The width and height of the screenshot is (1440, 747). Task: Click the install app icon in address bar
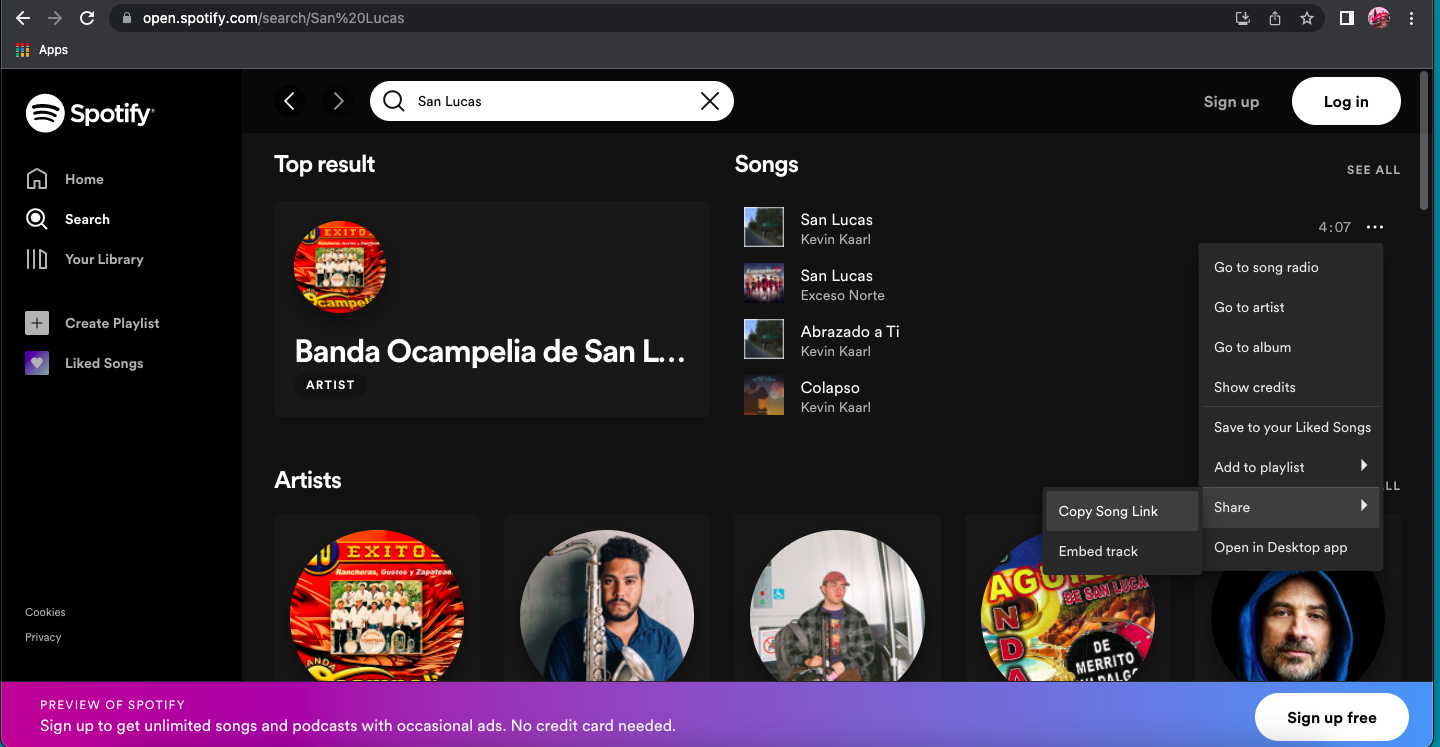(1243, 18)
